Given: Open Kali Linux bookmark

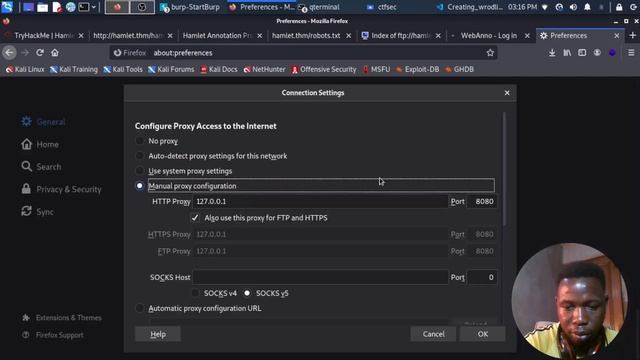Looking at the screenshot, I should 25,69.
